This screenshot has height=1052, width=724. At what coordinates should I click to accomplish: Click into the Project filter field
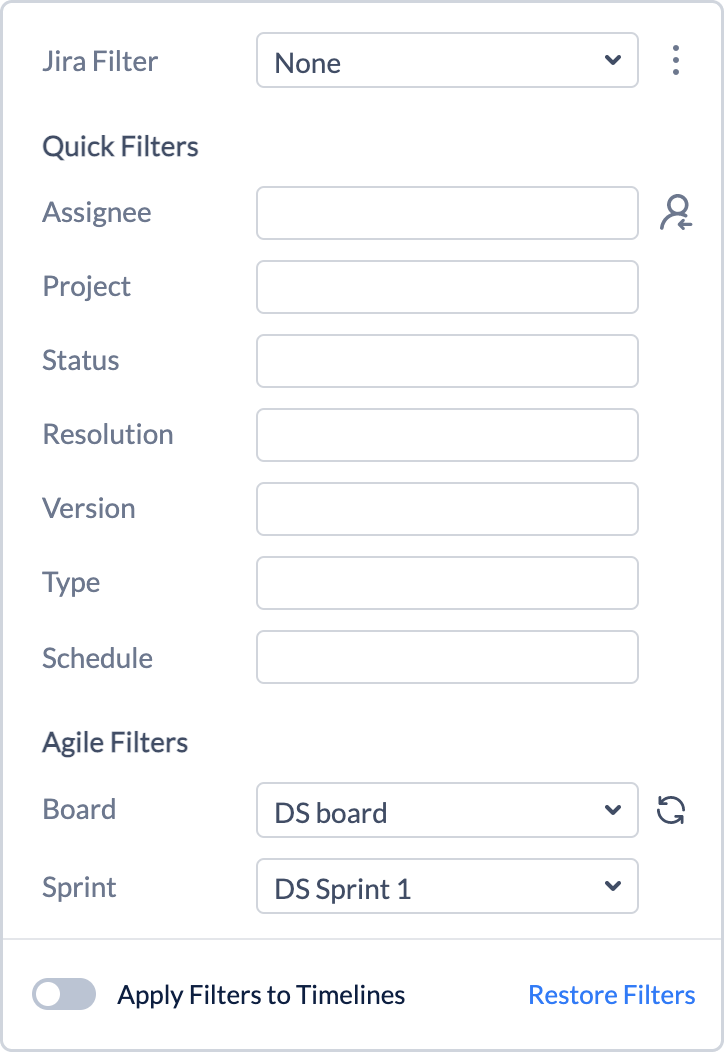447,287
